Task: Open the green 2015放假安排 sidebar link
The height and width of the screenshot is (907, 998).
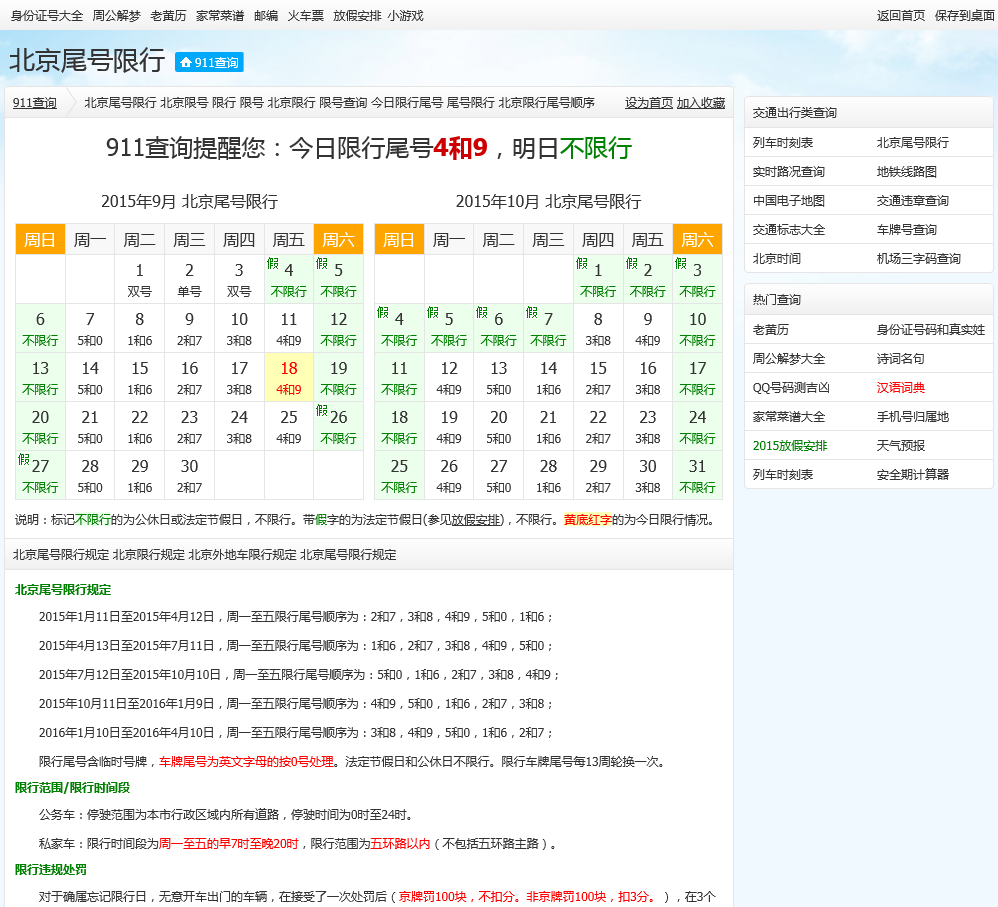Action: tap(790, 446)
